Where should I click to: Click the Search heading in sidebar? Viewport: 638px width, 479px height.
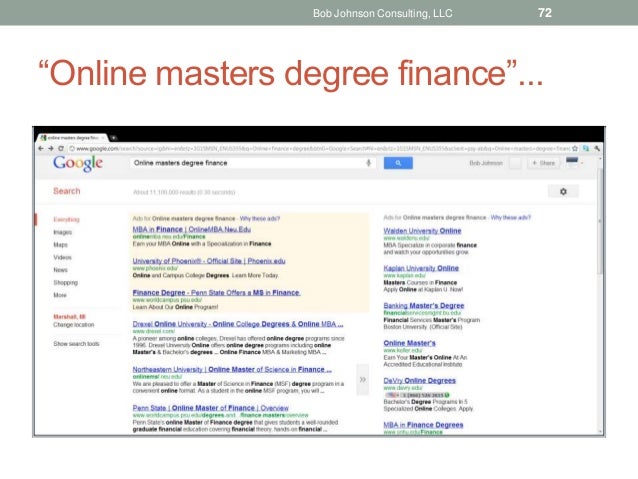click(x=67, y=191)
